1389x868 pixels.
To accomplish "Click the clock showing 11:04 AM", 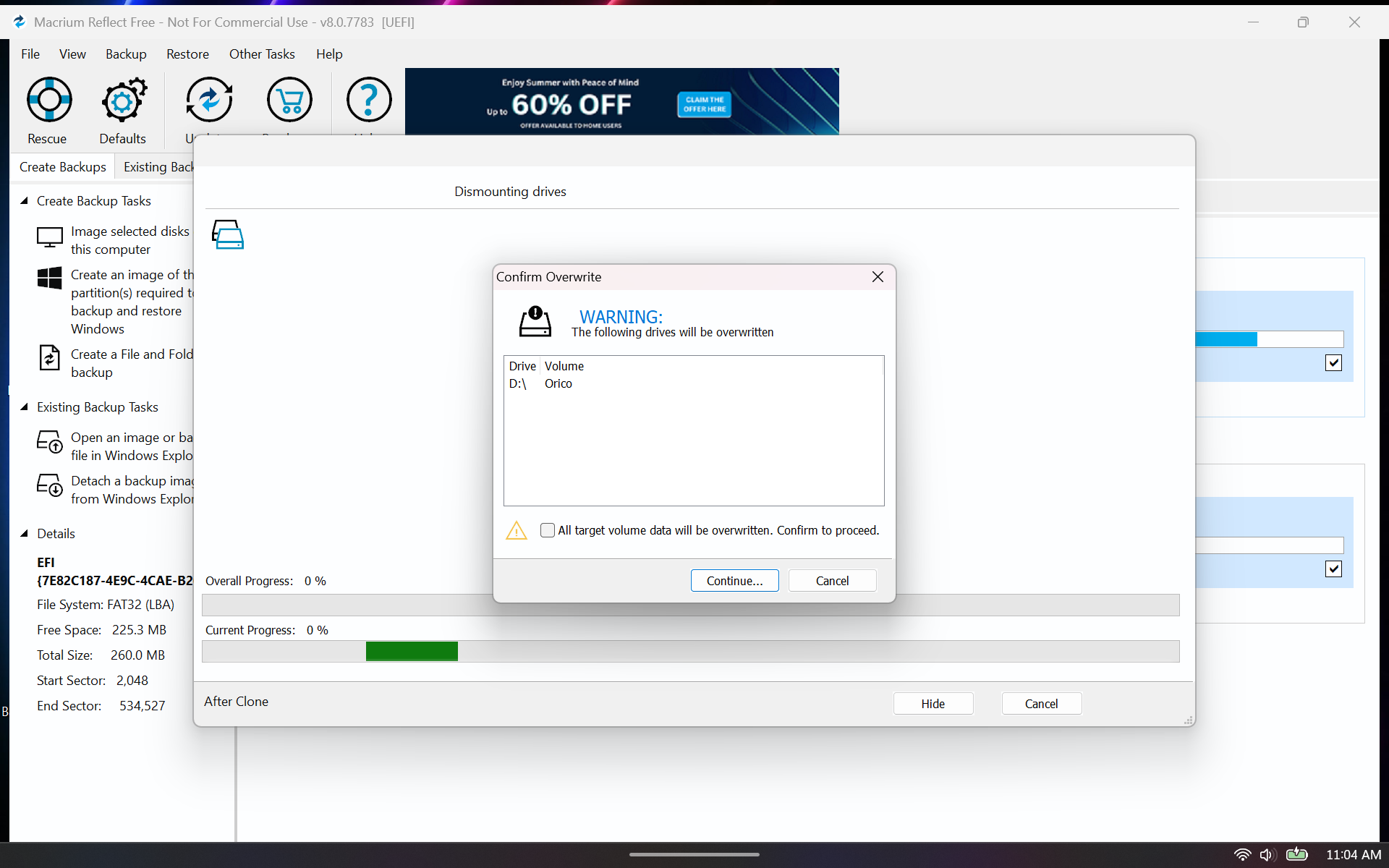I will coord(1353,854).
